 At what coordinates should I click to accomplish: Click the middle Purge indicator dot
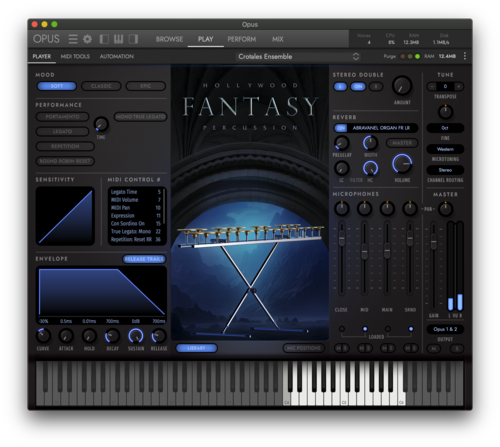click(x=410, y=56)
